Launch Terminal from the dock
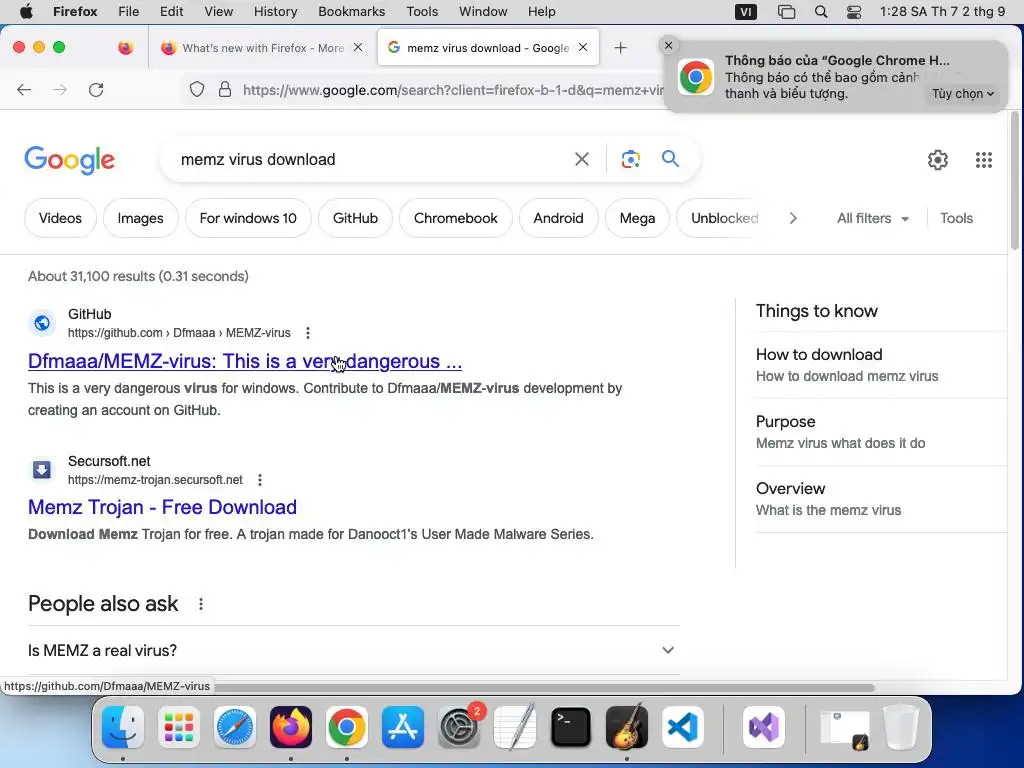This screenshot has width=1024, height=768. click(x=571, y=727)
